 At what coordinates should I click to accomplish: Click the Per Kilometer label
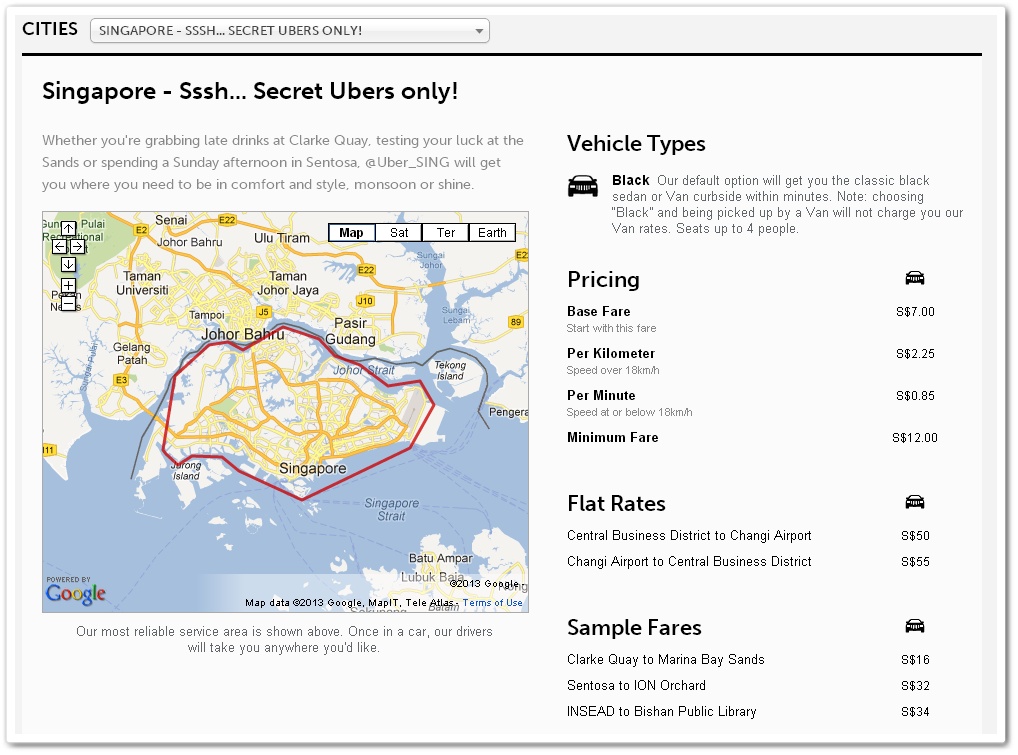point(611,354)
